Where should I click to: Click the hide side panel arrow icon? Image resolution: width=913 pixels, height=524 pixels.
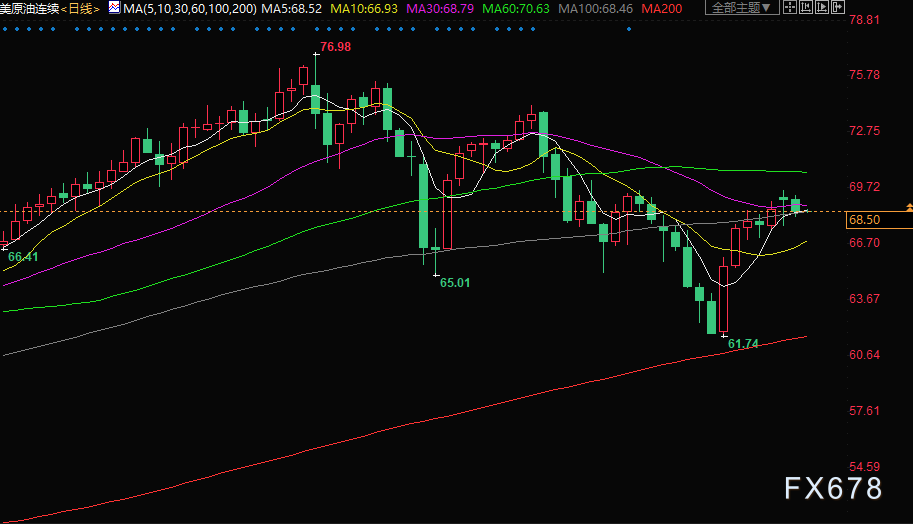point(837,8)
